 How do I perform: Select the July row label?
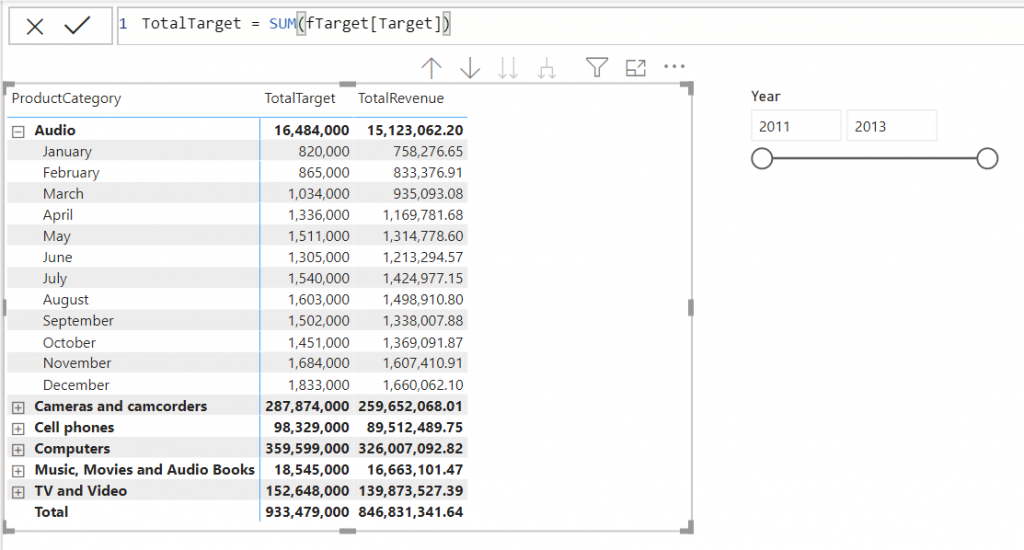(x=55, y=278)
